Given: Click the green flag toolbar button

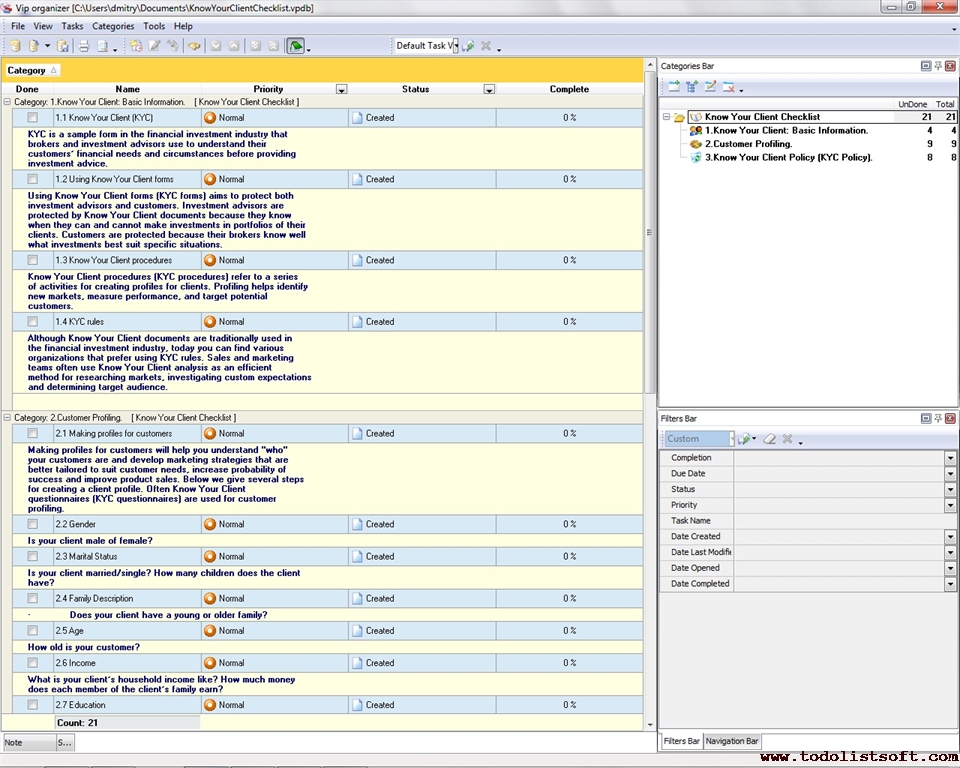Looking at the screenshot, I should [x=295, y=46].
